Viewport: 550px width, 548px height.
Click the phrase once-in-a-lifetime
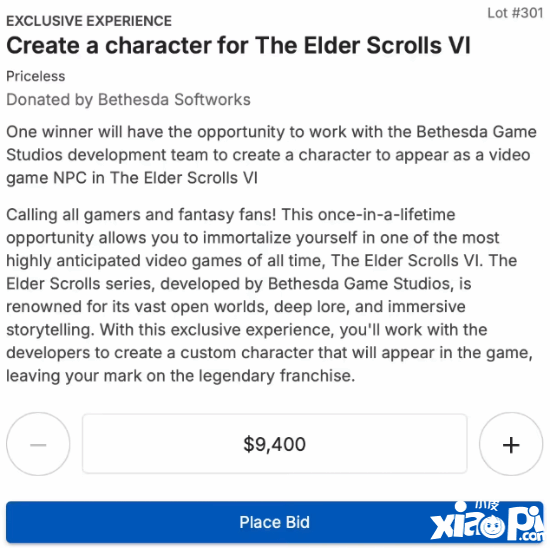pyautogui.click(x=387, y=214)
